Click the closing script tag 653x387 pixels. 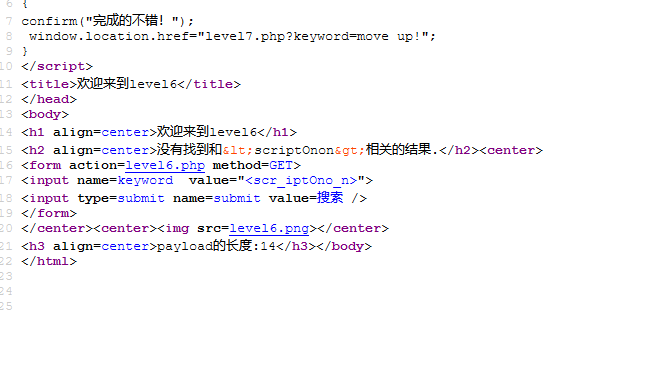pyautogui.click(x=57, y=66)
